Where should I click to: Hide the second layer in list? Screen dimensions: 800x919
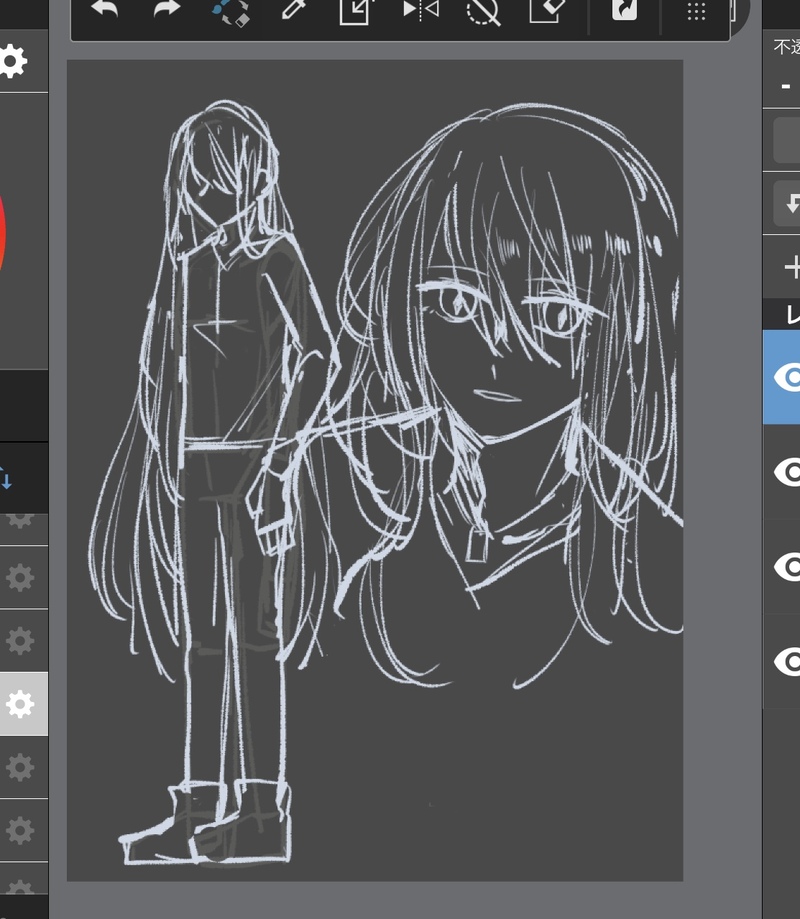tap(788, 472)
